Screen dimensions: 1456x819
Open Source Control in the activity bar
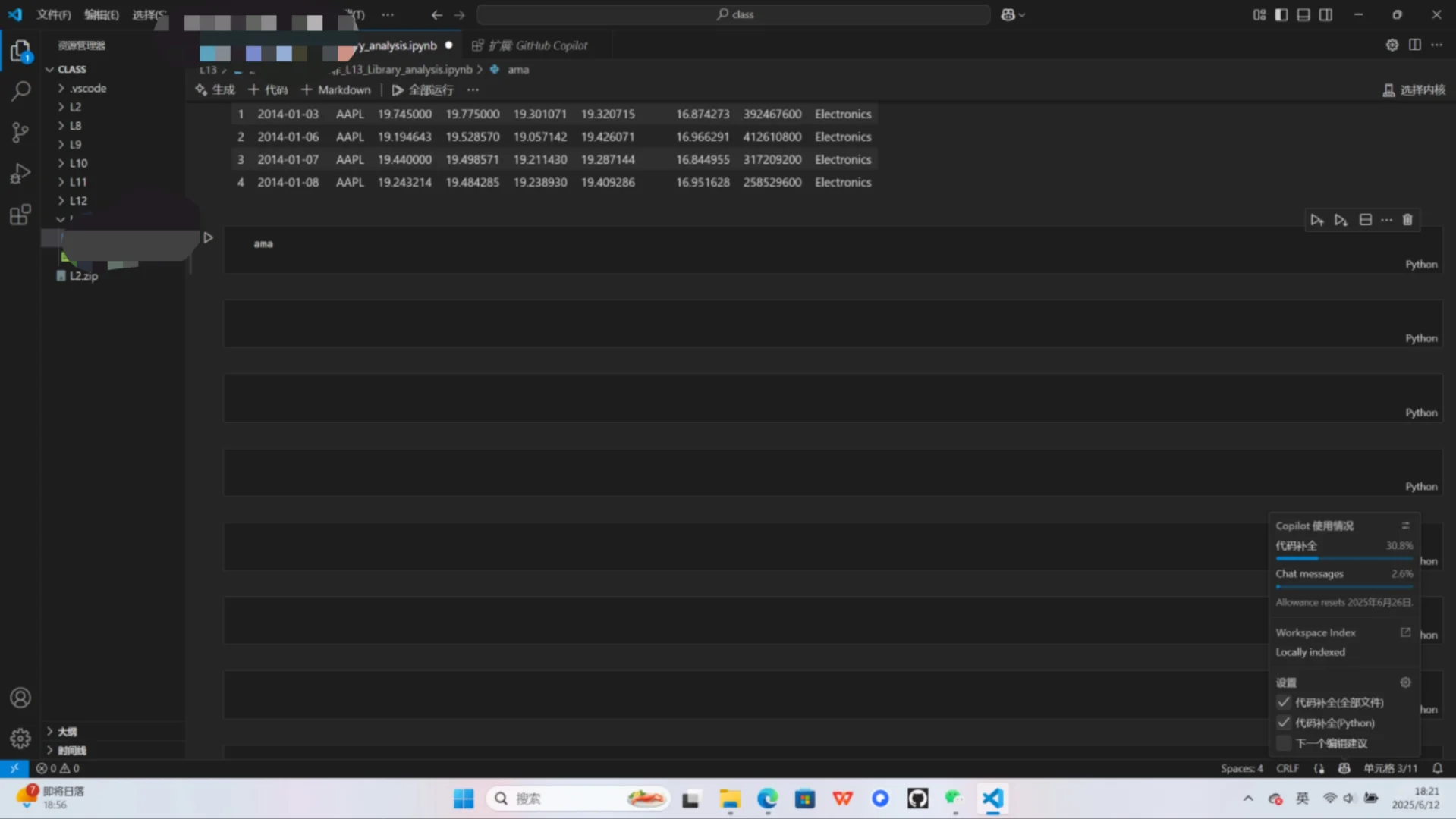click(20, 131)
